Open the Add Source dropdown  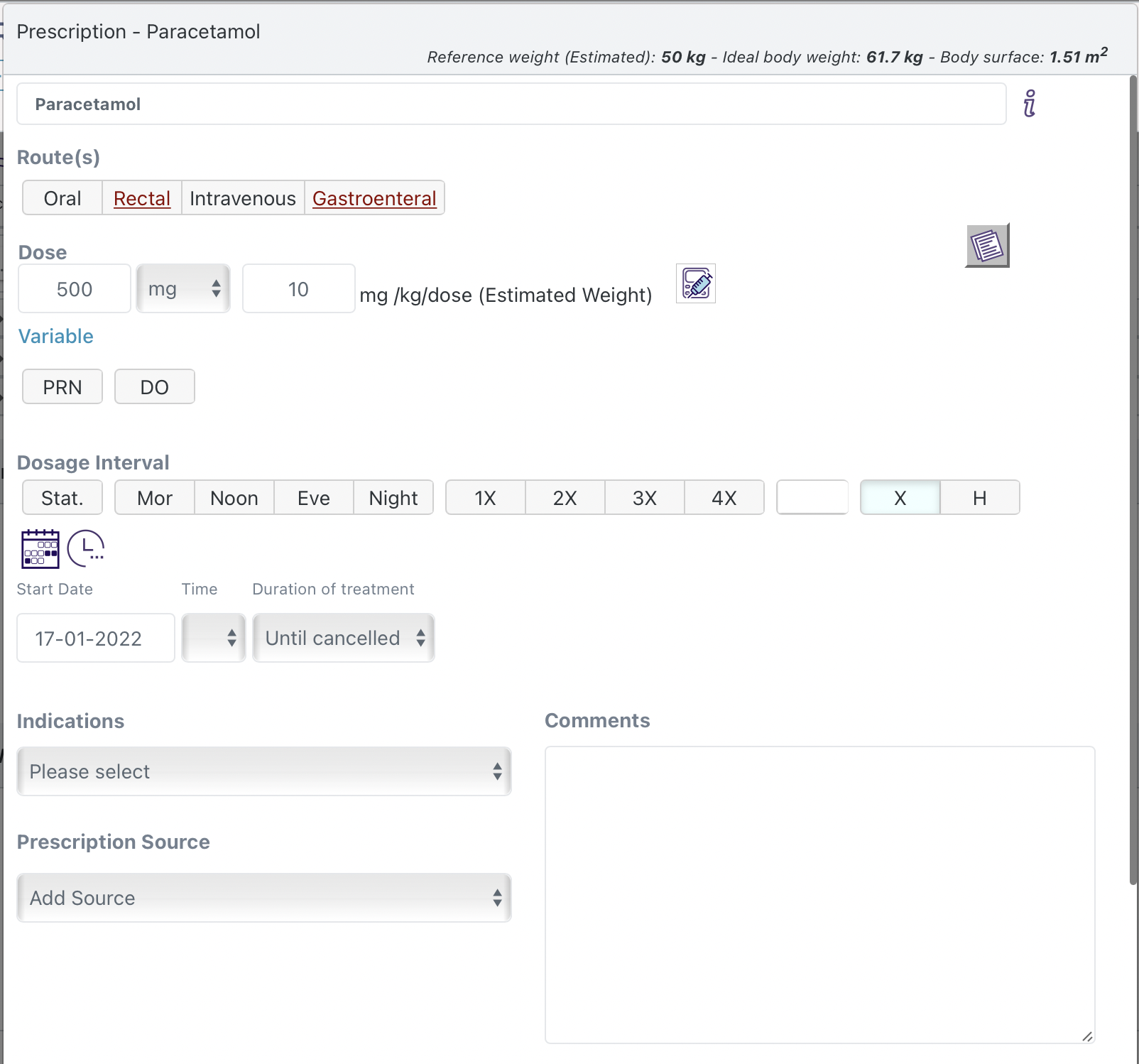[x=264, y=898]
